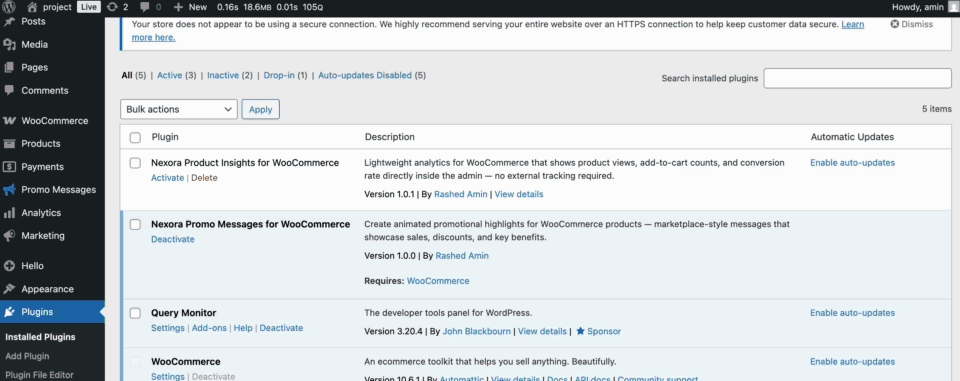
Task: Click the Marketing megaphone icon
Action: point(9,236)
